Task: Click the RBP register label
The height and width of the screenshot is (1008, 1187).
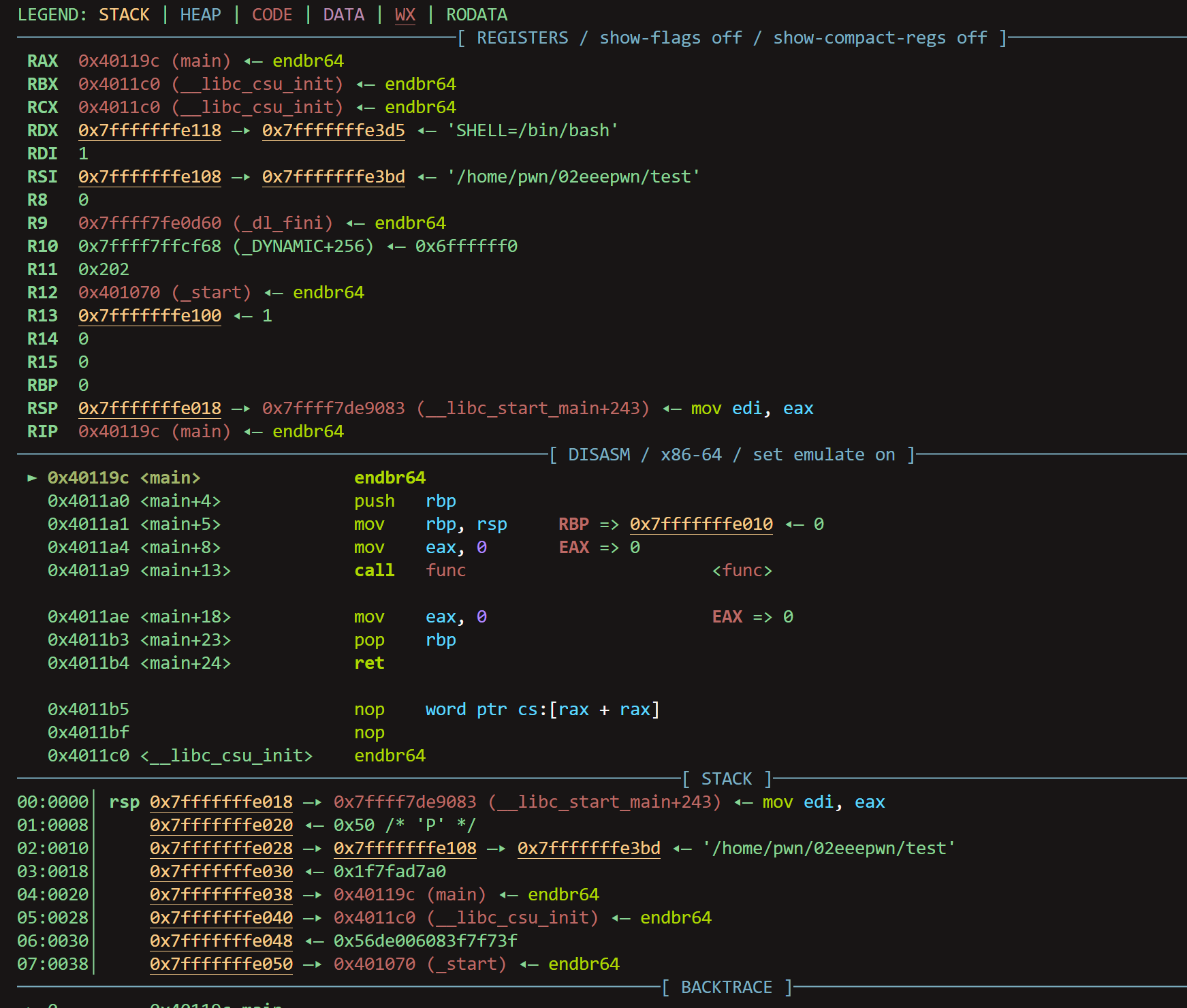Action: coord(42,385)
